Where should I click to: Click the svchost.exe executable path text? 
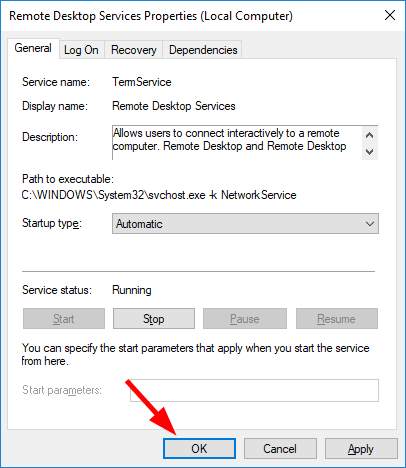[159, 195]
